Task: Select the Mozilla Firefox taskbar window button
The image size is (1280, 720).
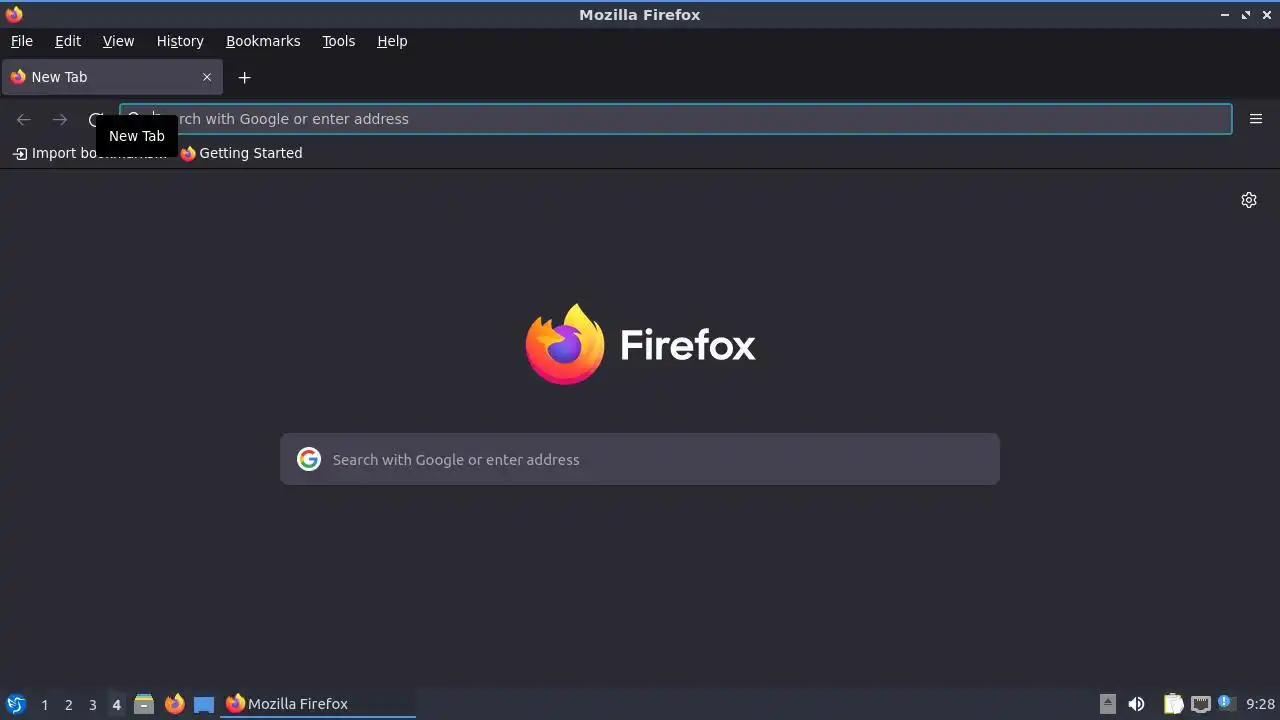Action: click(x=318, y=704)
